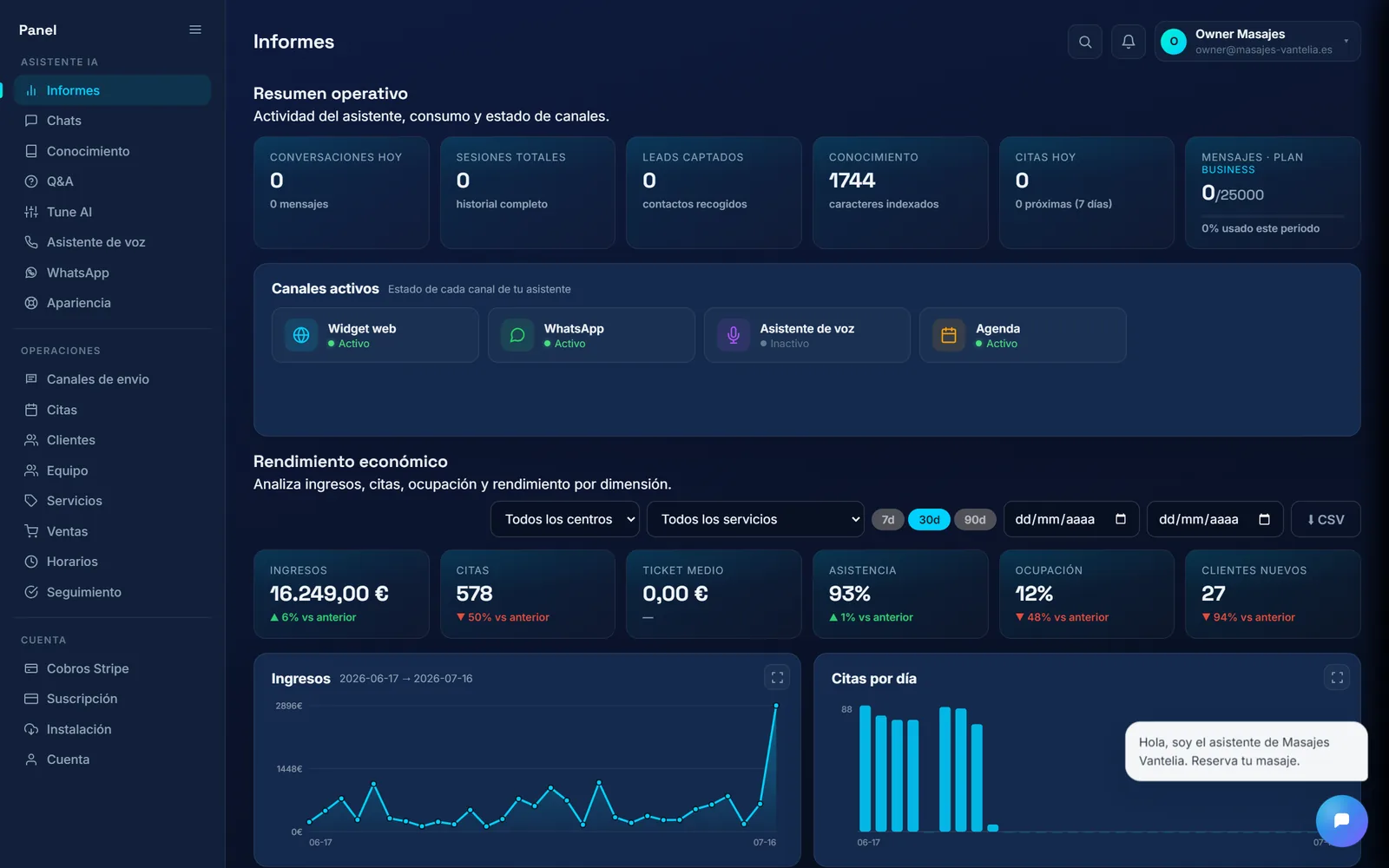Open the chat assistant bubble button

click(1341, 820)
